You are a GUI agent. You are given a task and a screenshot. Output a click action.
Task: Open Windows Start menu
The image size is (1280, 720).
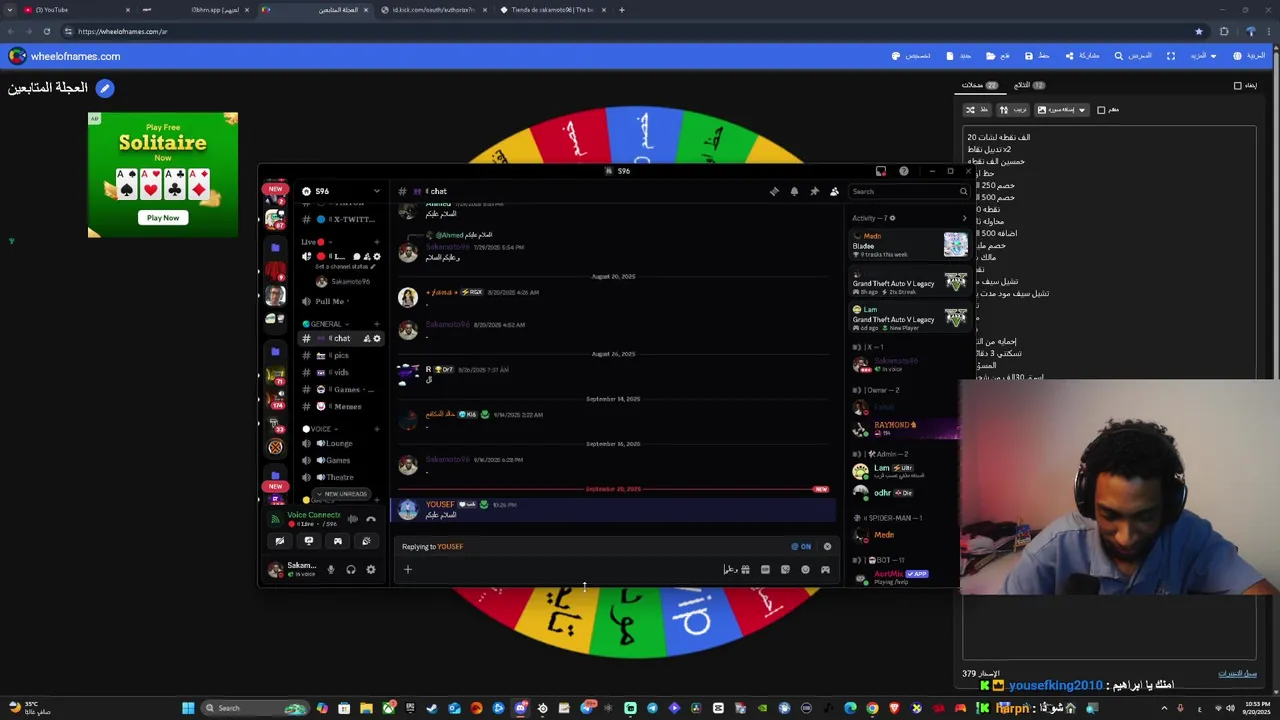click(x=187, y=708)
